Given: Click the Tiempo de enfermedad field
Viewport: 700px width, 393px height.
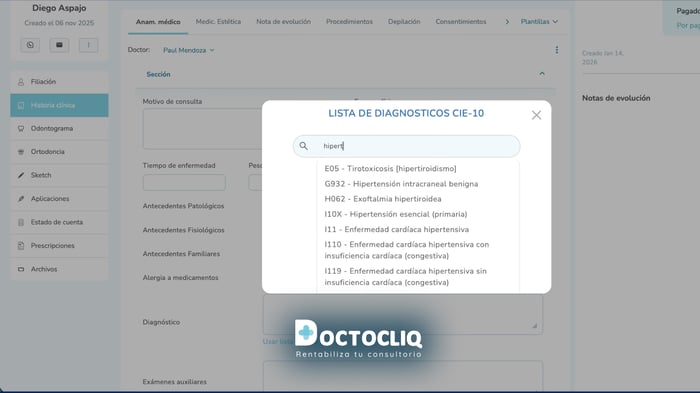Looking at the screenshot, I should [184, 182].
